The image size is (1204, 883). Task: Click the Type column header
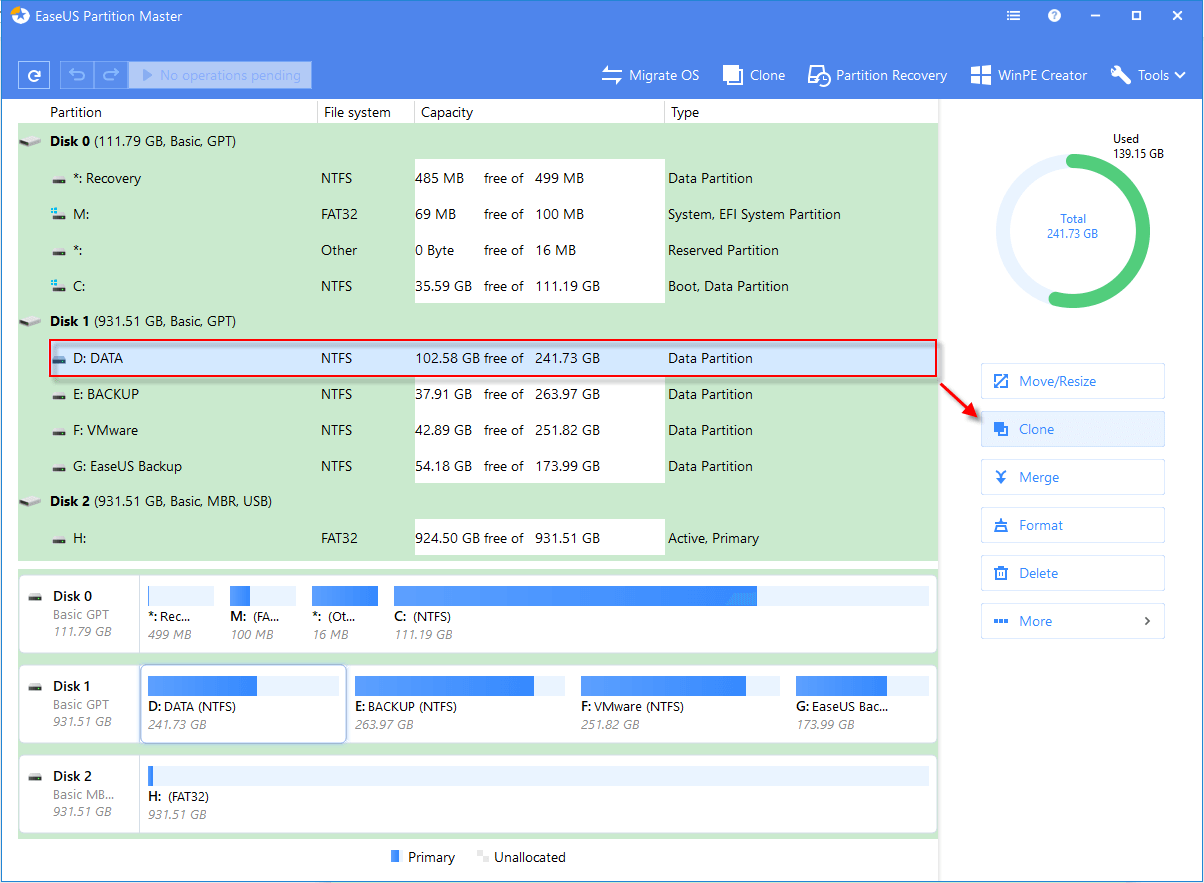pyautogui.click(x=685, y=112)
